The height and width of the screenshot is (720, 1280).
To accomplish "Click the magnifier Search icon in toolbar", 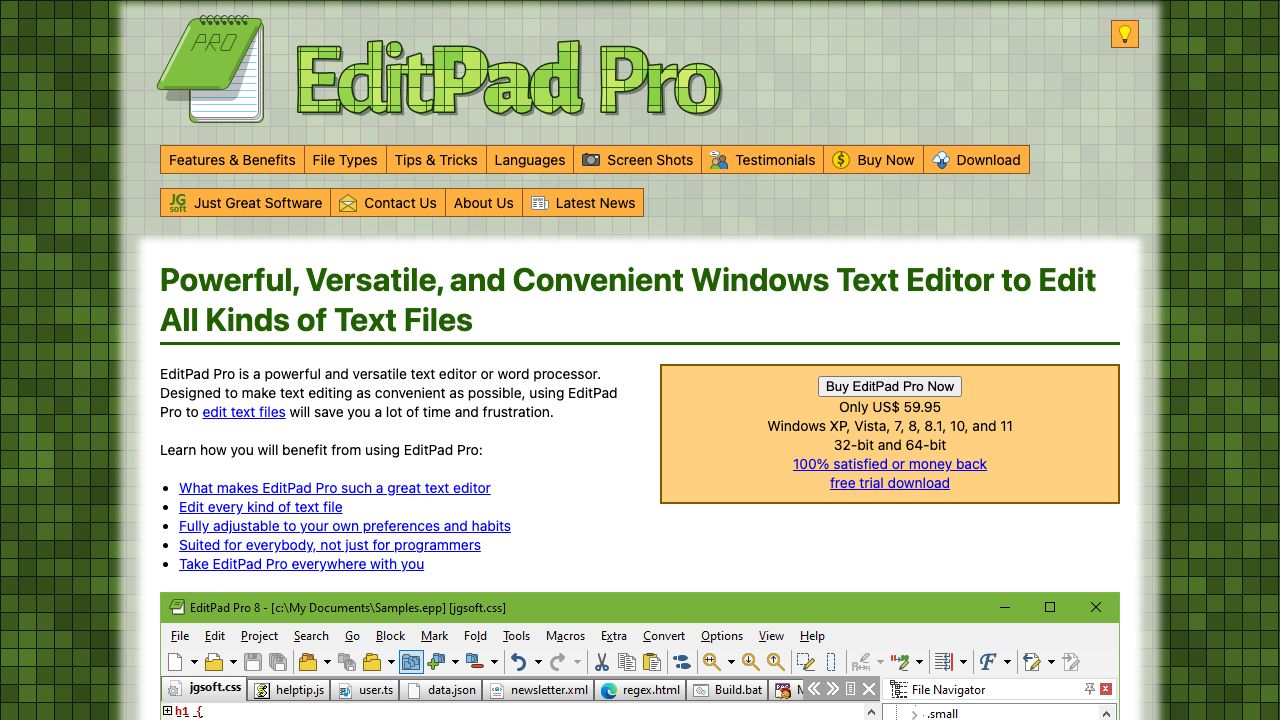I will click(711, 662).
